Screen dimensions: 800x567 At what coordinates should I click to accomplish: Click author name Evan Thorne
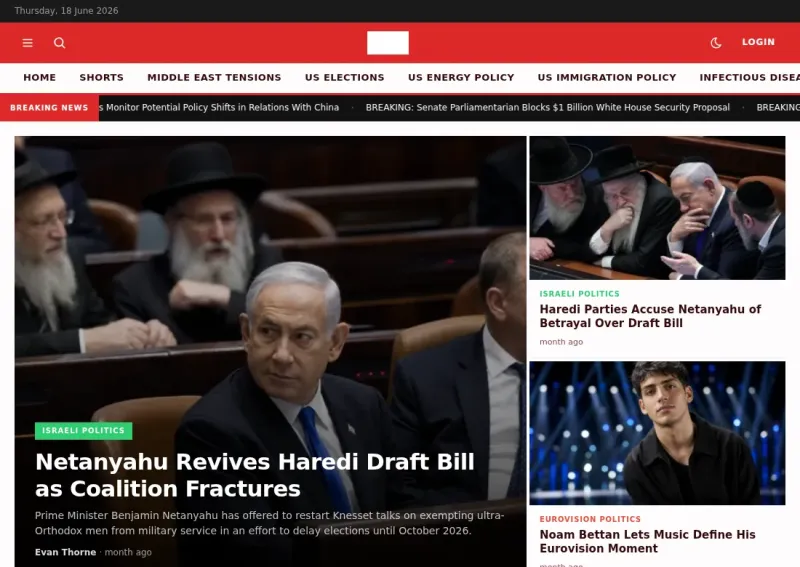[65, 552]
